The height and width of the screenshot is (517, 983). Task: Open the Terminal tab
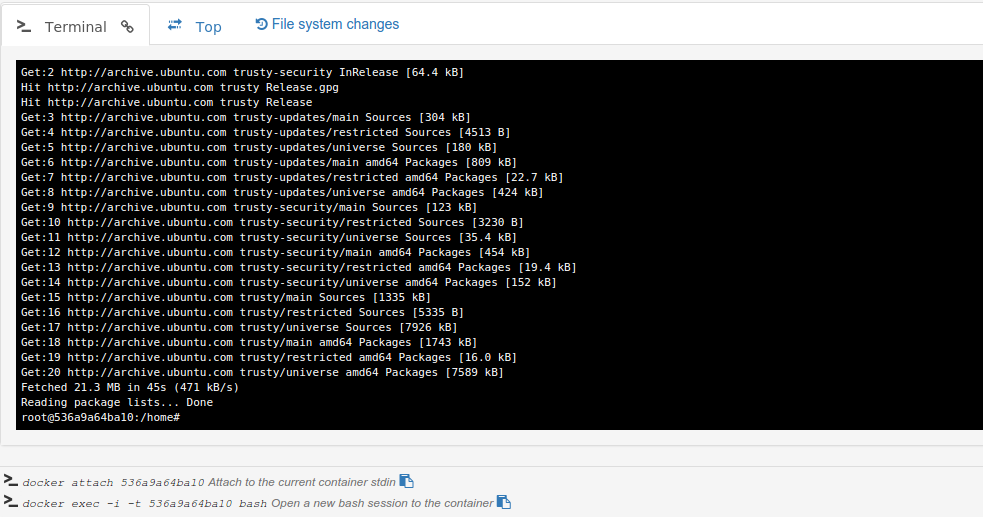[75, 26]
